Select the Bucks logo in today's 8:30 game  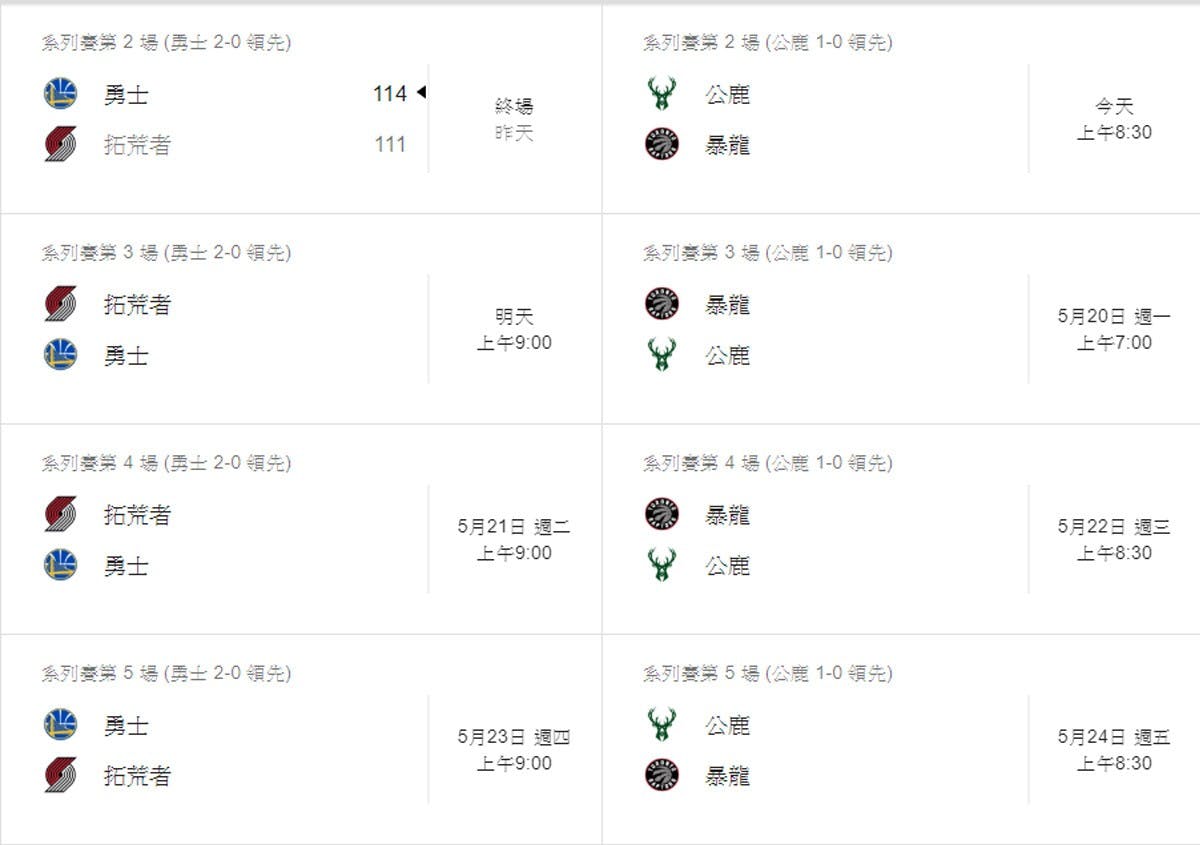pos(661,94)
